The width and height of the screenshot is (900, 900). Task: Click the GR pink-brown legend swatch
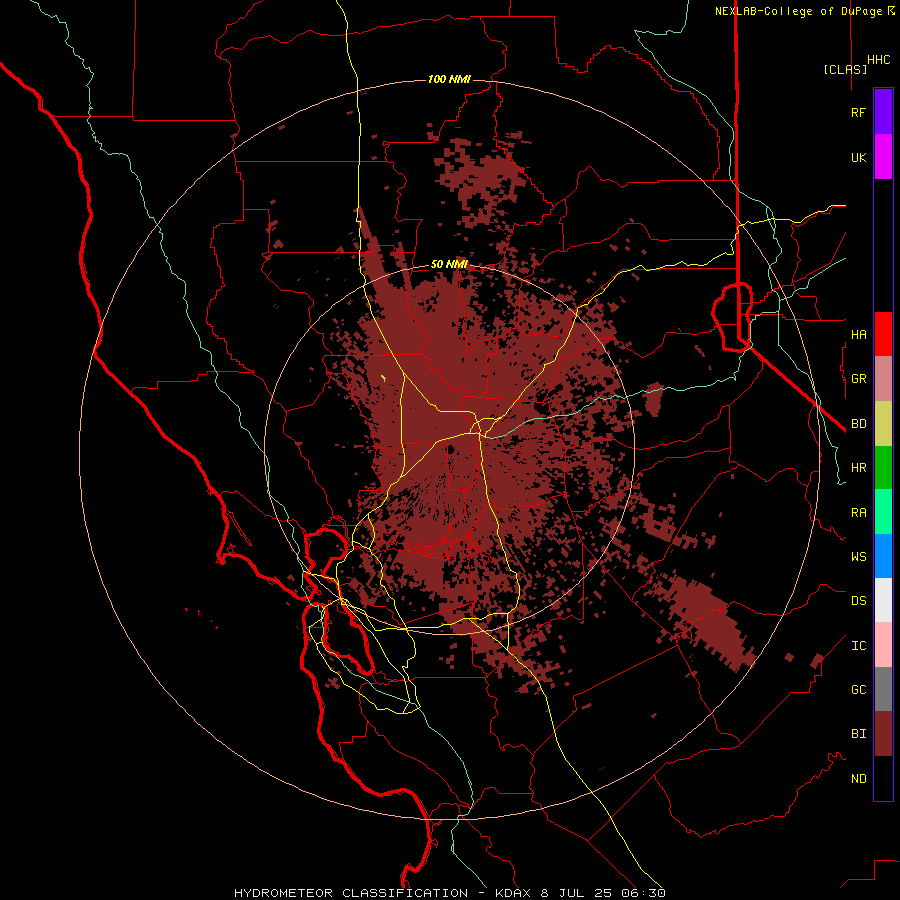pyautogui.click(x=883, y=379)
